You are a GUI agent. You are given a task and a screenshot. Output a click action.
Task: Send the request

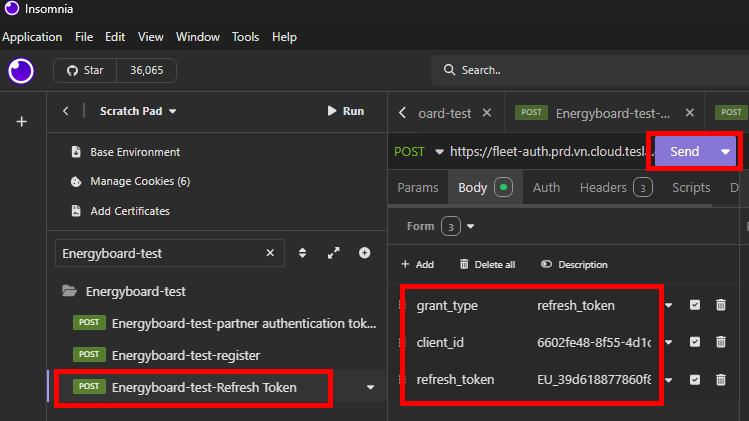point(685,151)
